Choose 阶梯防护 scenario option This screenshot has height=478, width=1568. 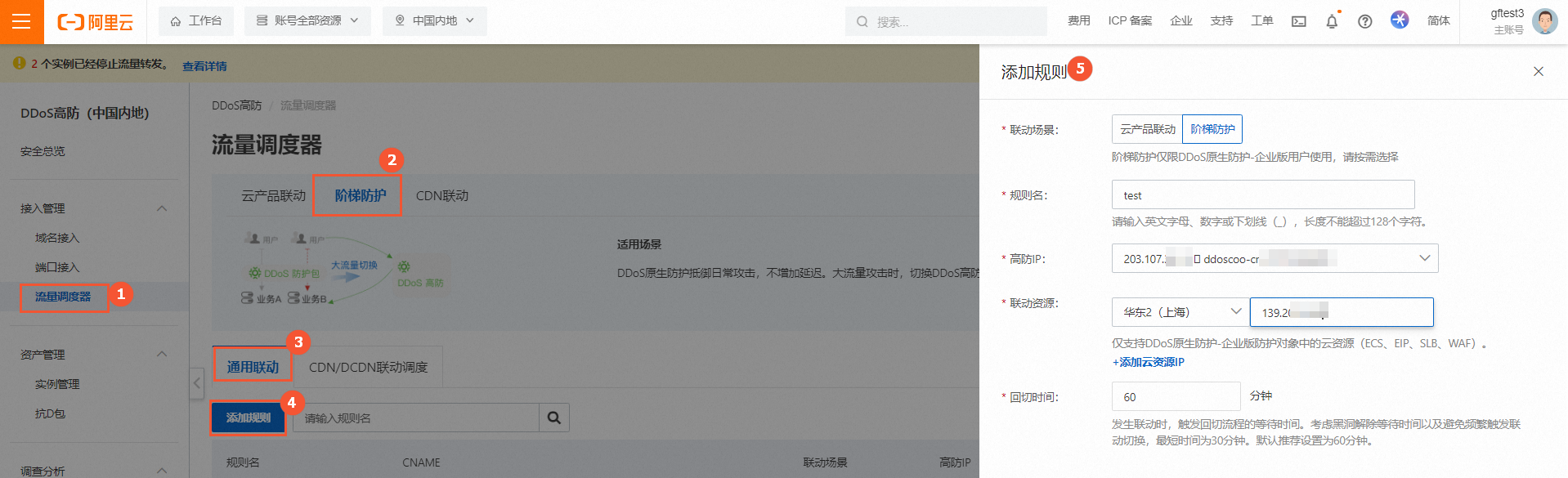point(1212,129)
